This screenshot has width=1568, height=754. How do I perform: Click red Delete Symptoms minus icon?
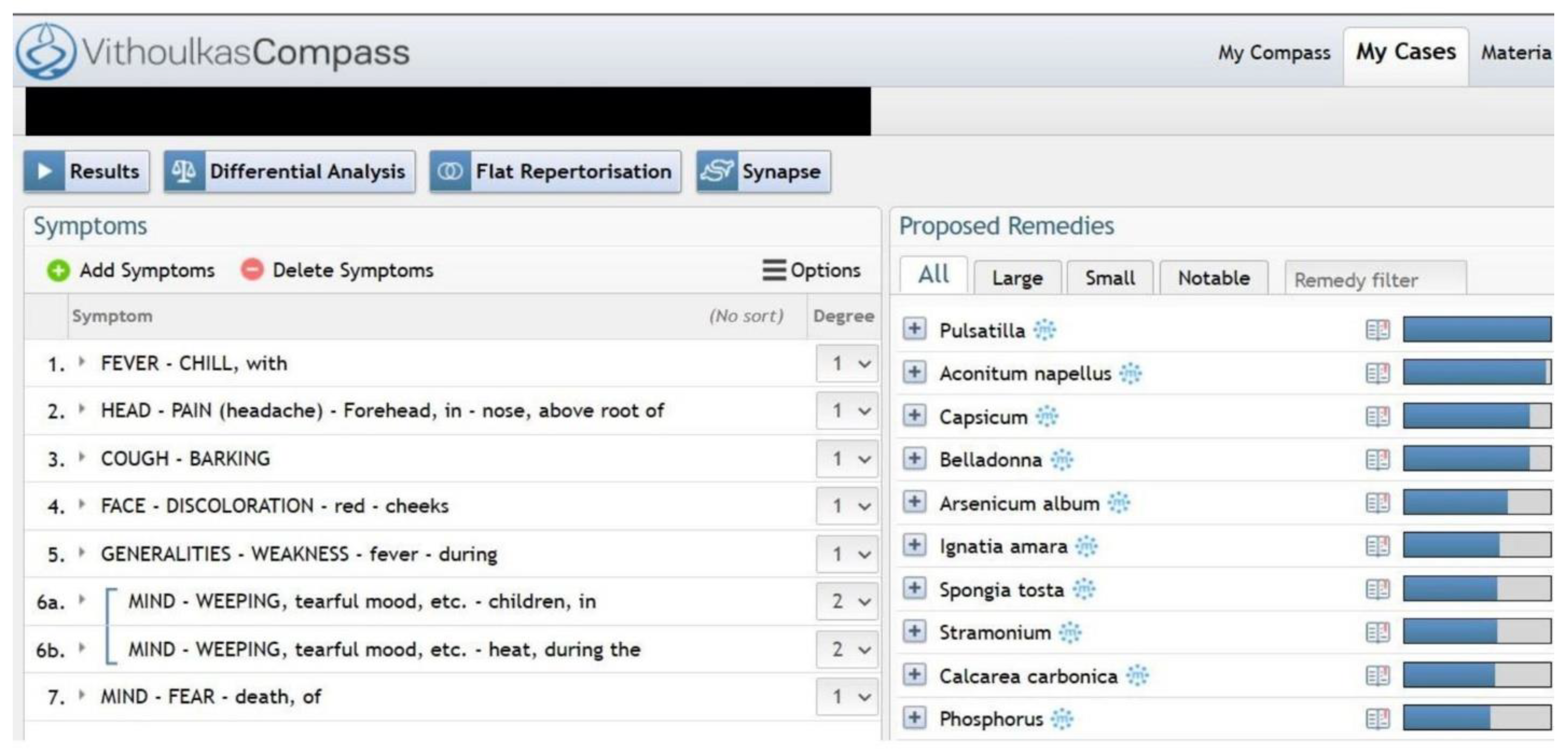252,269
